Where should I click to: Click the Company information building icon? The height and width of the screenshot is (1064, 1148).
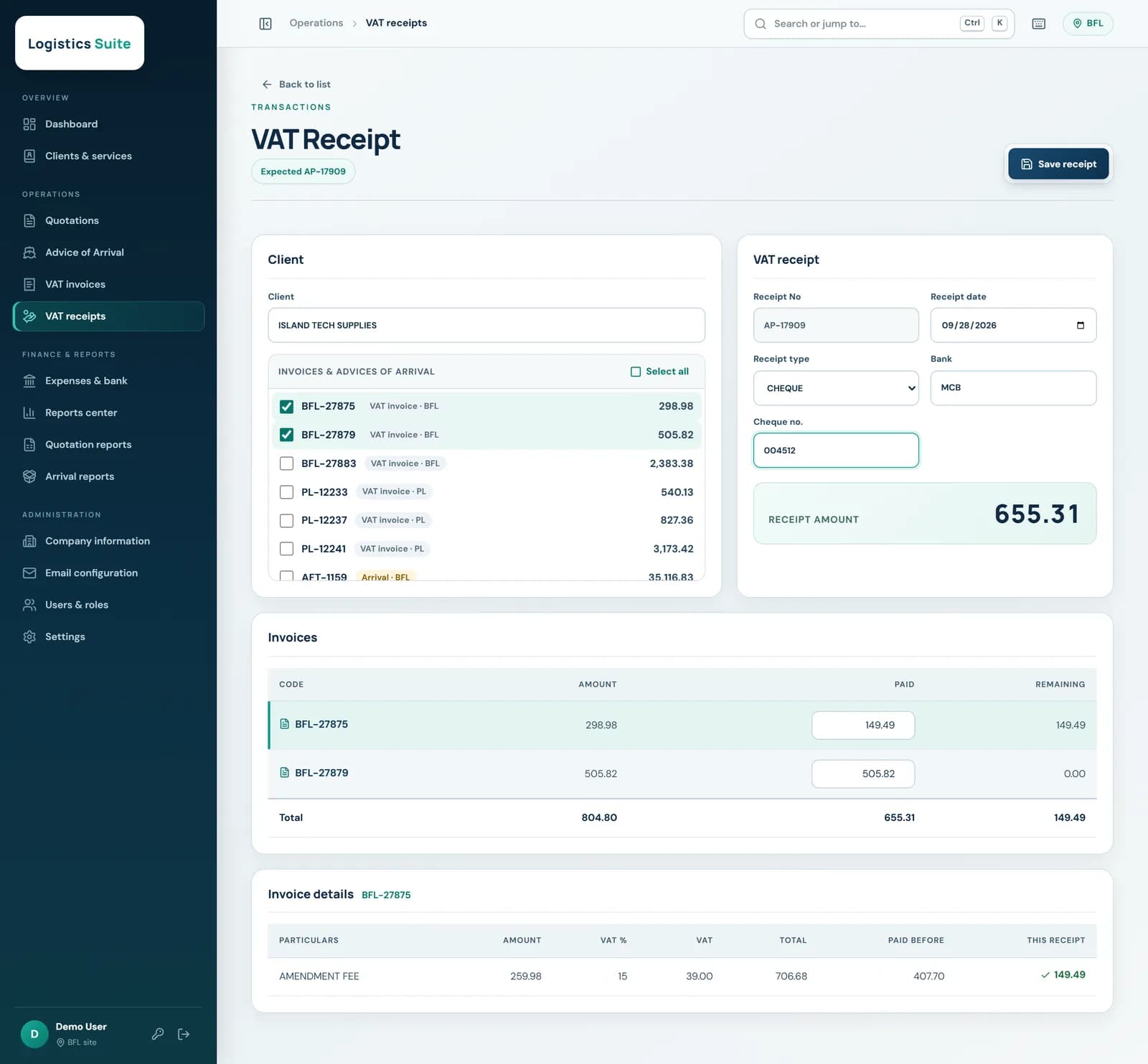click(29, 541)
